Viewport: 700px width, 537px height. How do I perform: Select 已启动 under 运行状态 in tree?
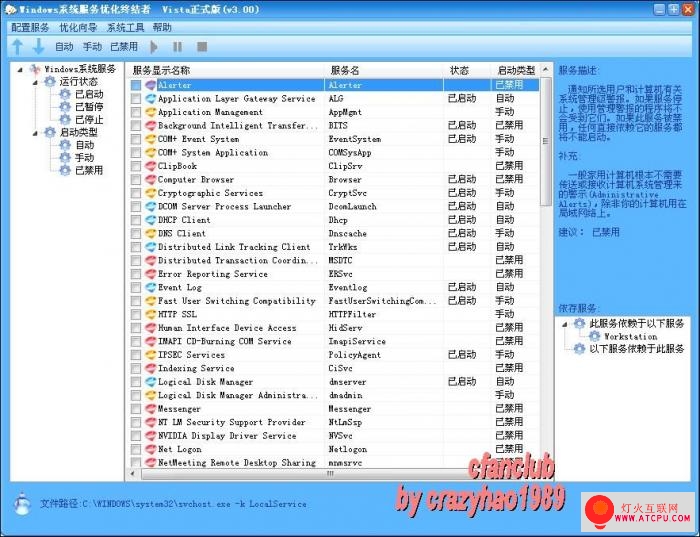[89, 94]
